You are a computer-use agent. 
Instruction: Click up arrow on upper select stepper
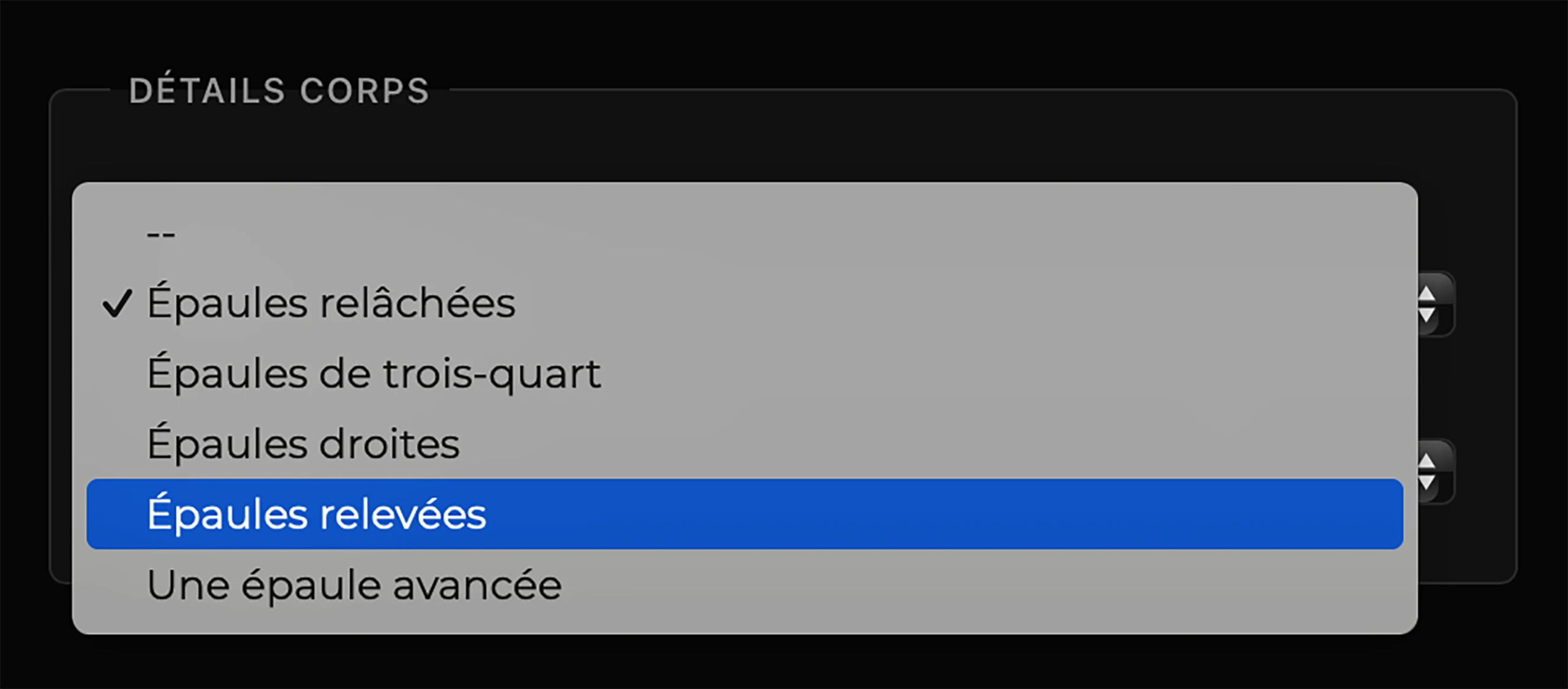pyautogui.click(x=1427, y=295)
